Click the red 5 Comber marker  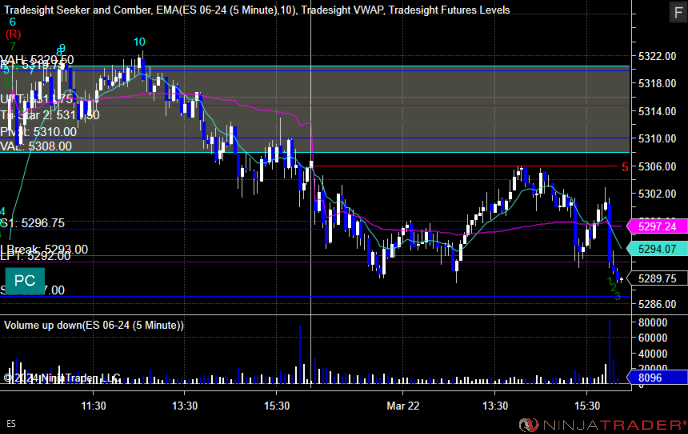(625, 167)
